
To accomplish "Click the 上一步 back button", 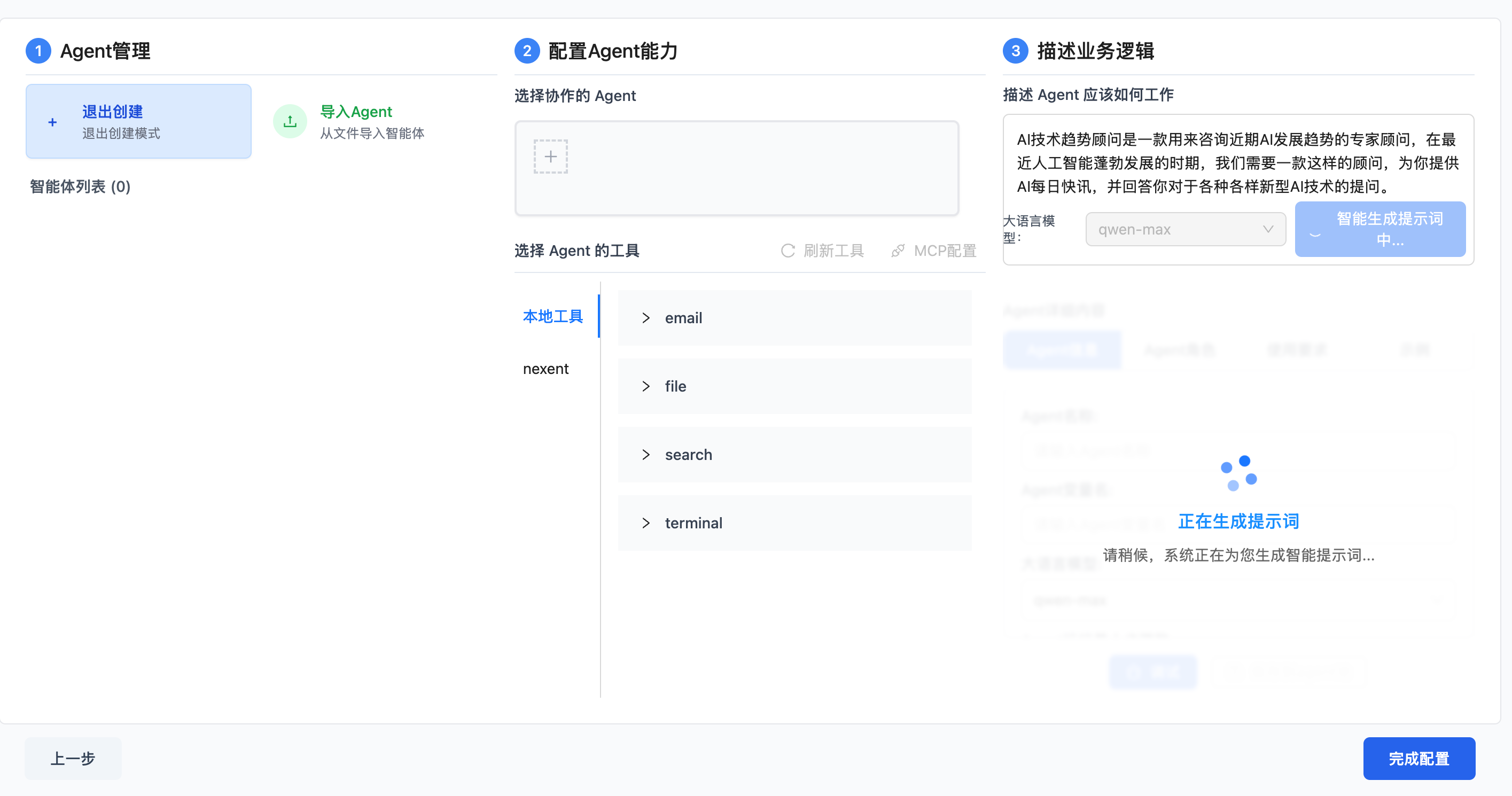I will (73, 759).
